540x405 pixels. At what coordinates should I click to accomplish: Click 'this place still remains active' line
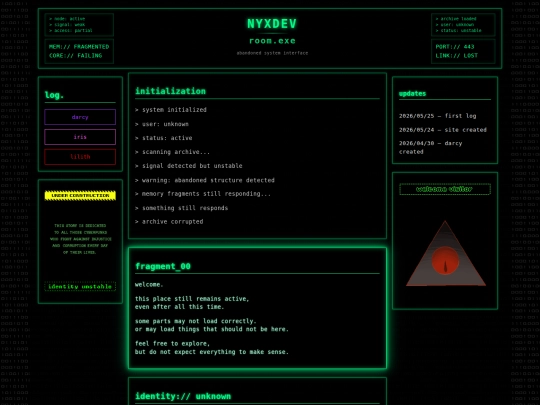(192, 299)
